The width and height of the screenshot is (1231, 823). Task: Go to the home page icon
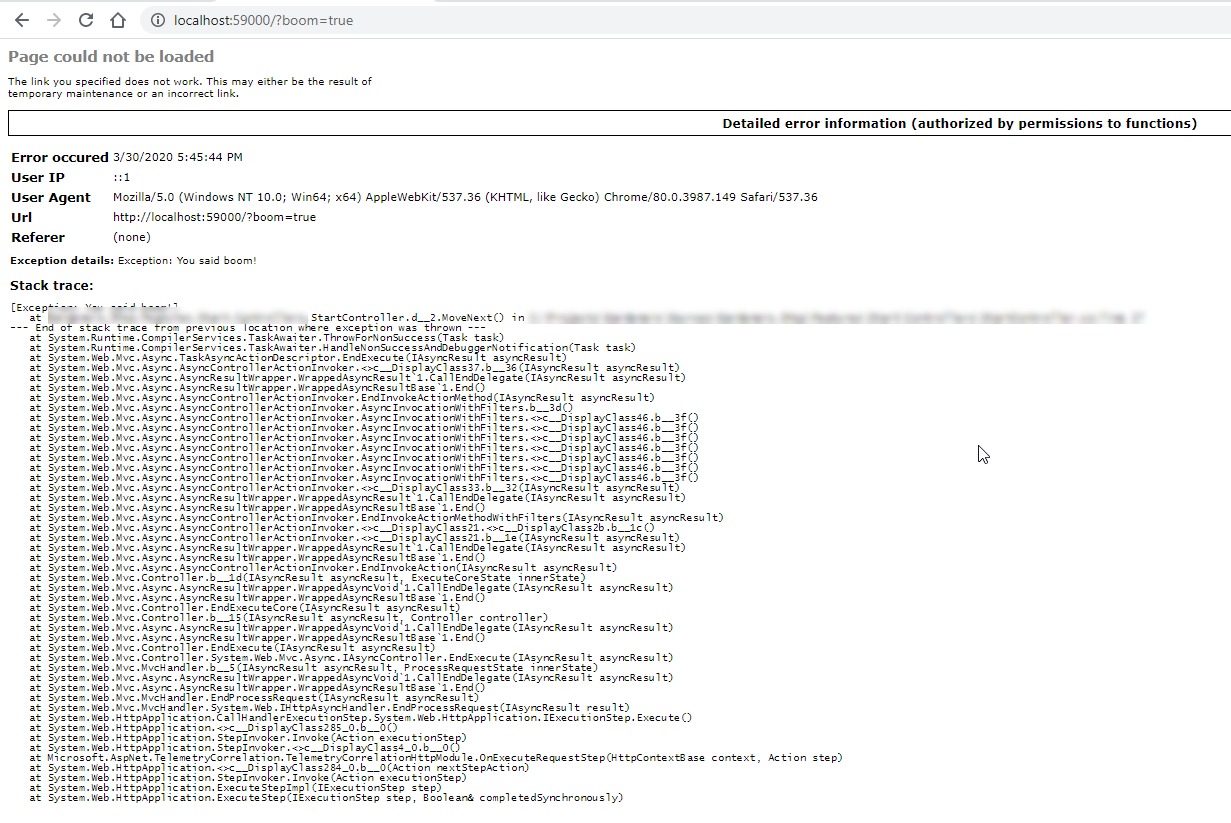point(118,20)
